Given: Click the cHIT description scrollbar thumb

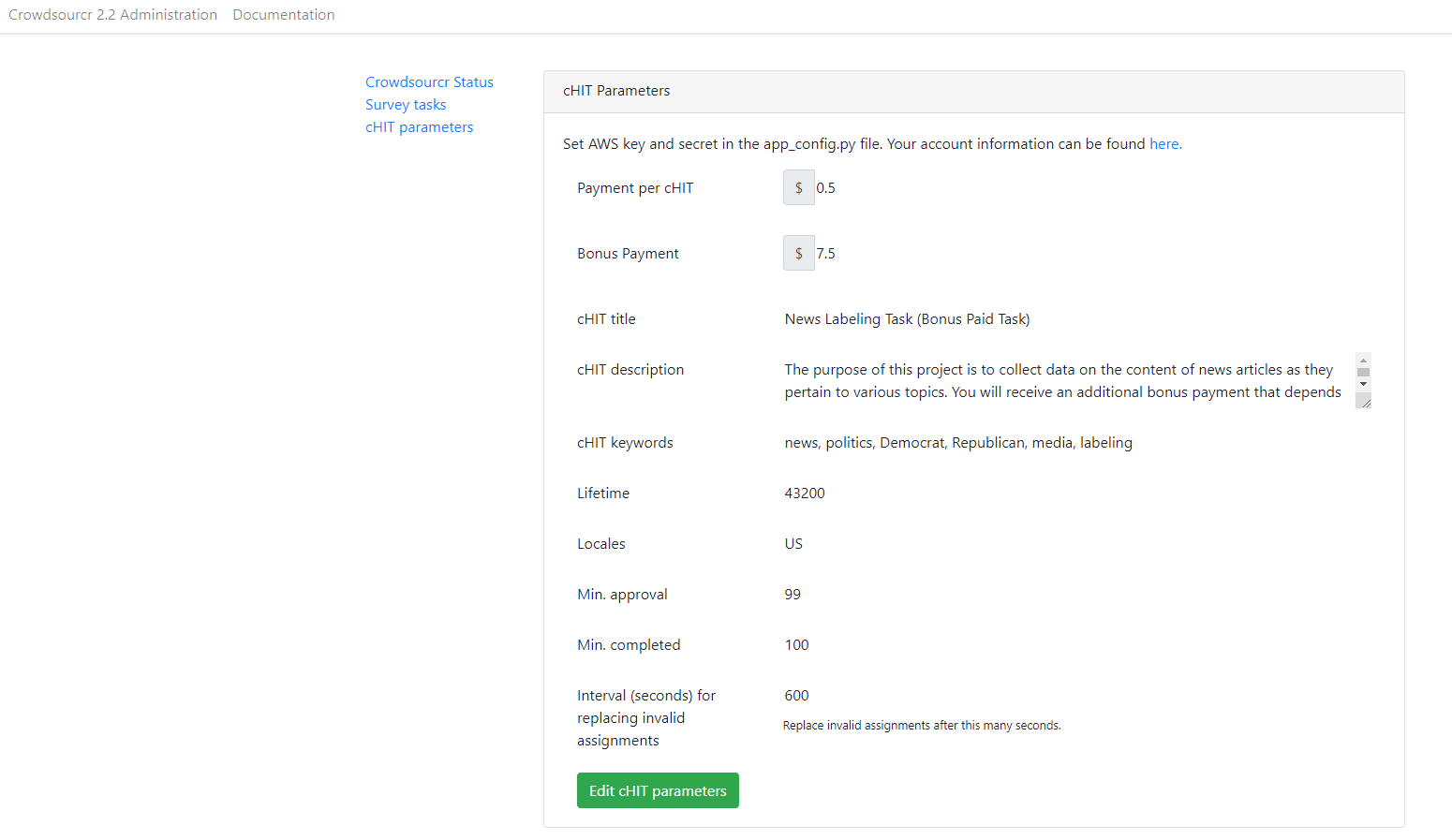Looking at the screenshot, I should (1363, 372).
